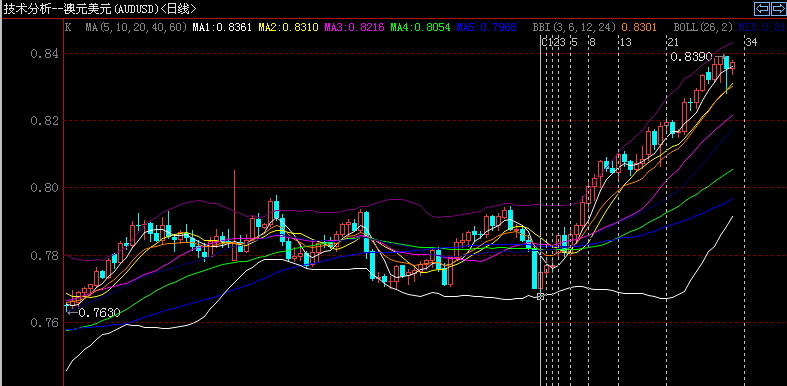Image resolution: width=787 pixels, height=386 pixels.
Task: Click the K label before MA
Action: point(68,27)
